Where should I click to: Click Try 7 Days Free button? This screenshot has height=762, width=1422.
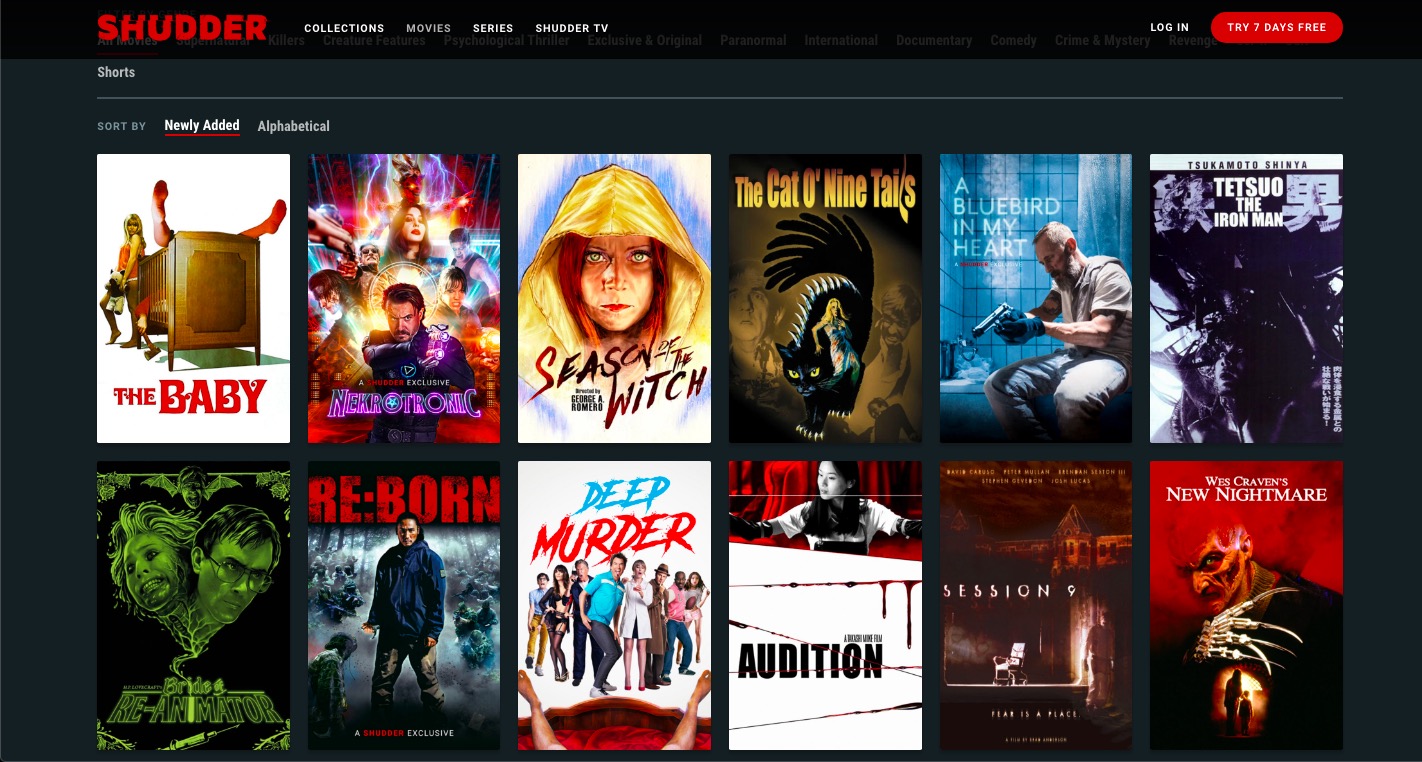pyautogui.click(x=1276, y=27)
